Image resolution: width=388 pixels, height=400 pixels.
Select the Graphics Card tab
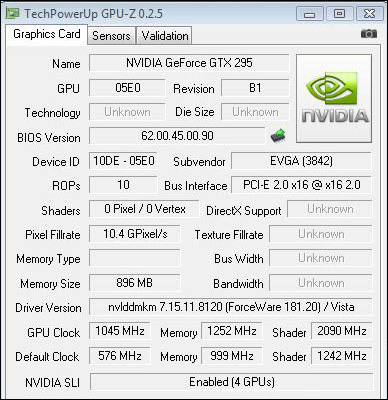pos(47,34)
